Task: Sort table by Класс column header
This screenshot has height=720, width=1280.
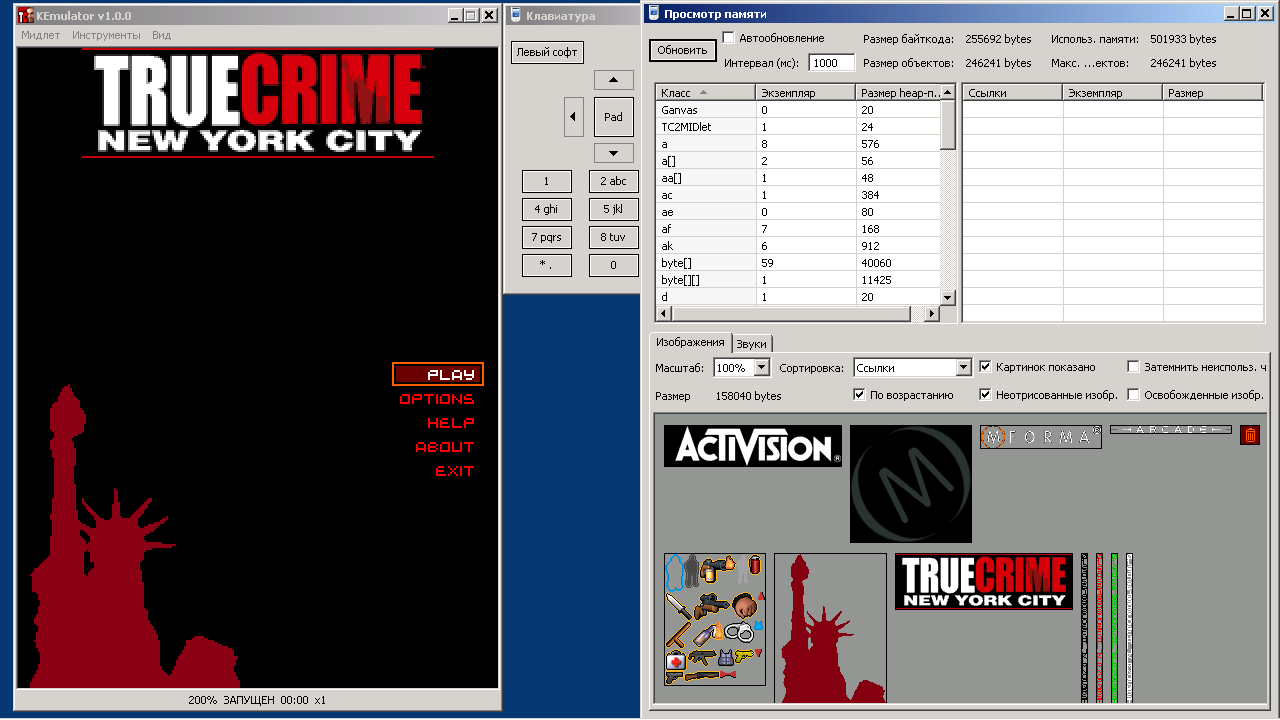Action: point(705,93)
